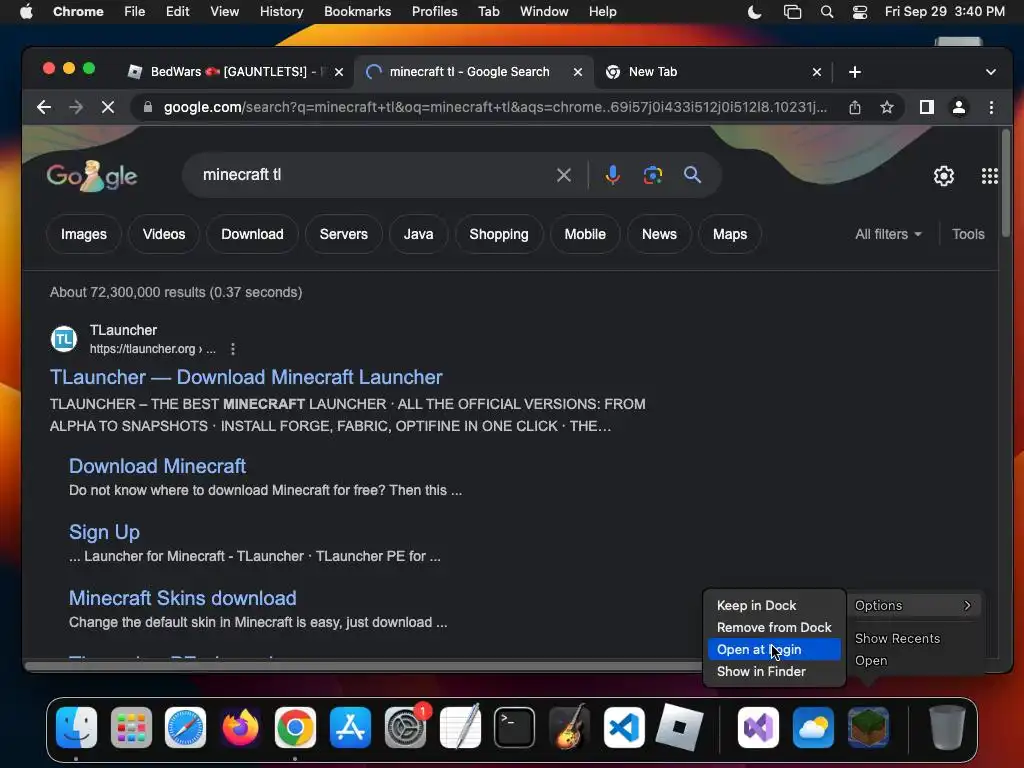Switch to the BedWars tab
This screenshot has height=768, width=1024.
(232, 72)
